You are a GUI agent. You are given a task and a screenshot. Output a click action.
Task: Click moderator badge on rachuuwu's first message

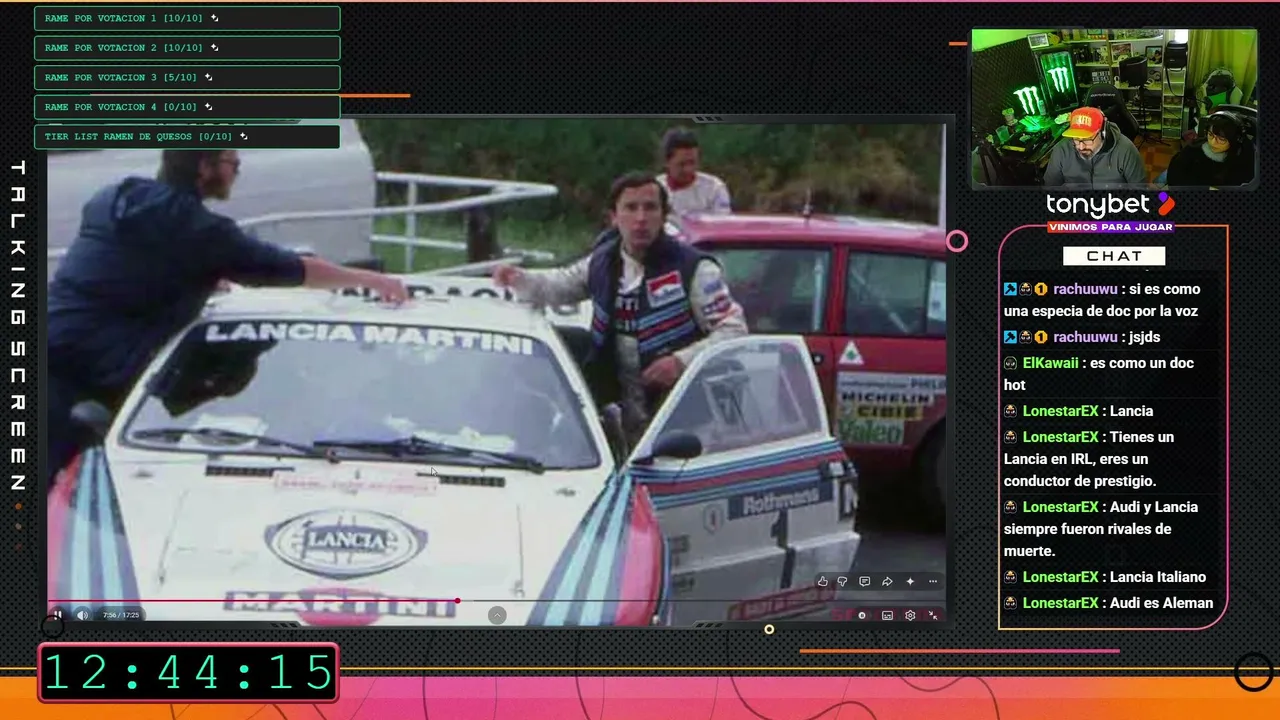click(1011, 289)
